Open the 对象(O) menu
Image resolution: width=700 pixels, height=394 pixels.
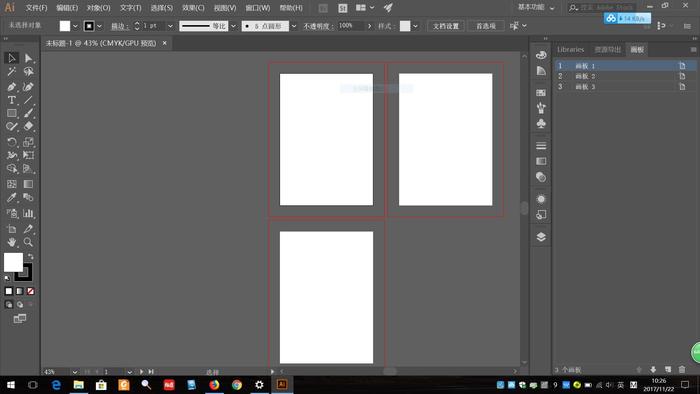pyautogui.click(x=98, y=8)
